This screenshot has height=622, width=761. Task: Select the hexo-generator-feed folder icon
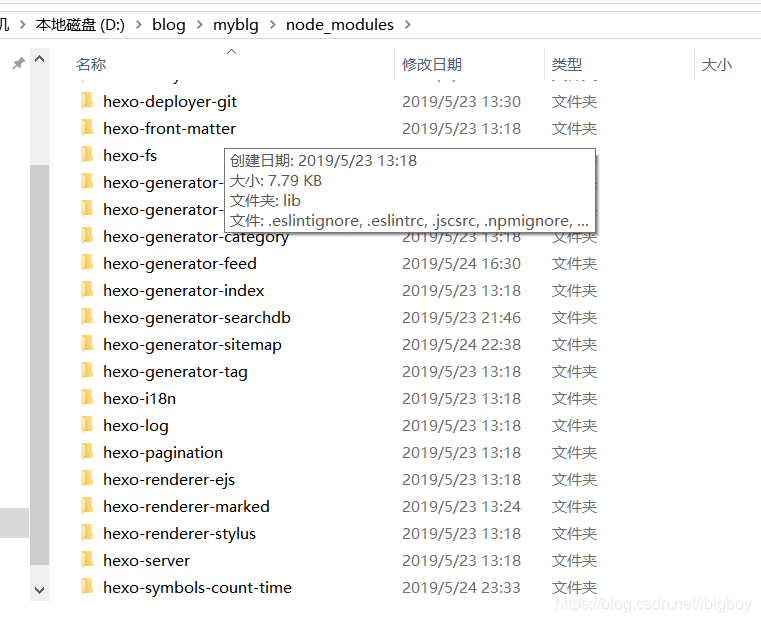pos(87,263)
